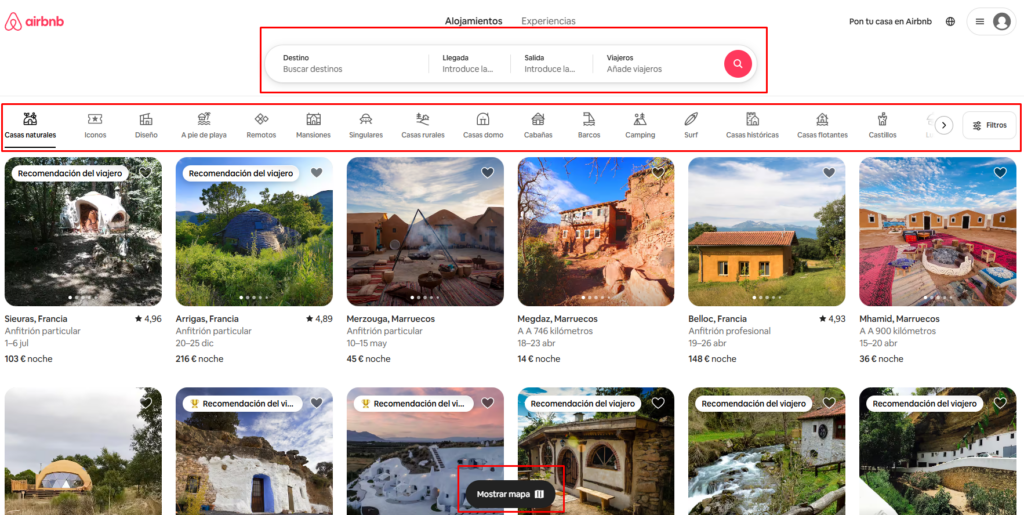Favorite the Mhamid, Marruecos listing
The height and width of the screenshot is (515, 1024).
coord(1000,172)
